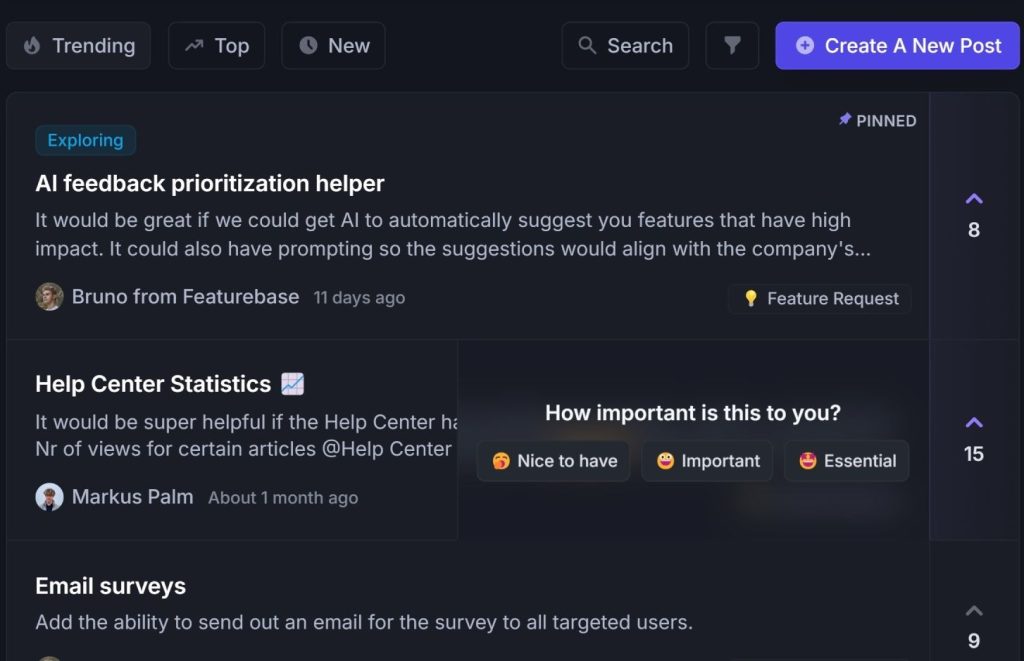Screen dimensions: 1024x661
Task: Upvote the Help Center Statistics post
Action: click(974, 423)
